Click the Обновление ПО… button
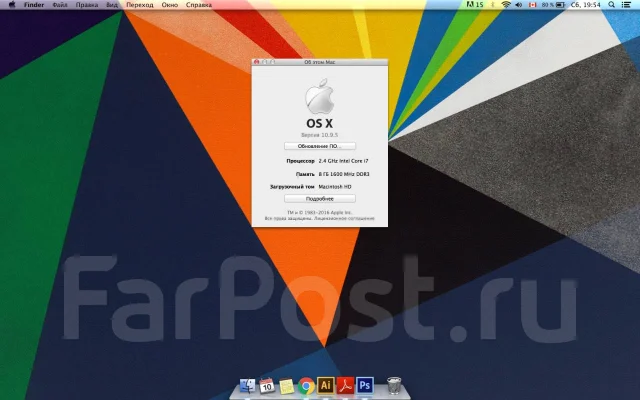 coord(320,146)
